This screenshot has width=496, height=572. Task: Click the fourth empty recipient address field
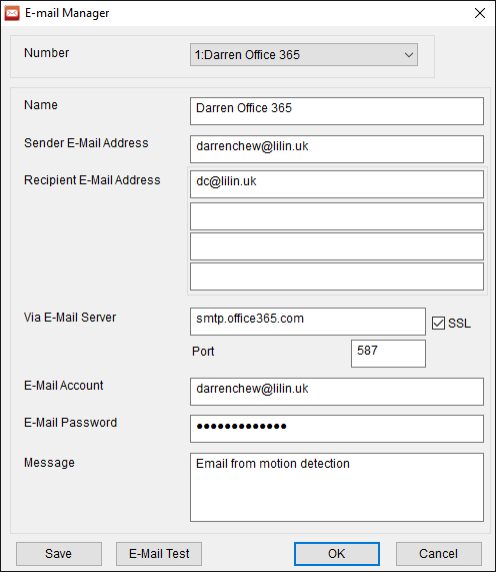coord(337,277)
